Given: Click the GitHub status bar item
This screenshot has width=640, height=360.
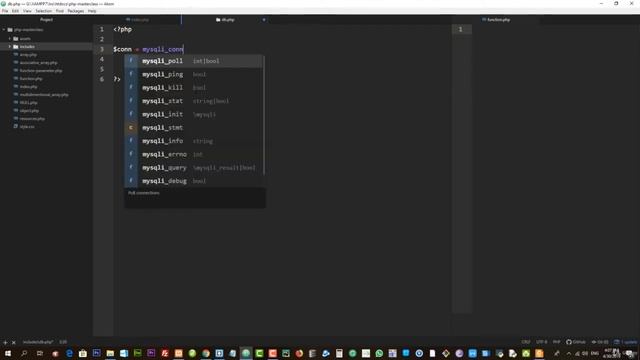Looking at the screenshot, I should pos(576,342).
